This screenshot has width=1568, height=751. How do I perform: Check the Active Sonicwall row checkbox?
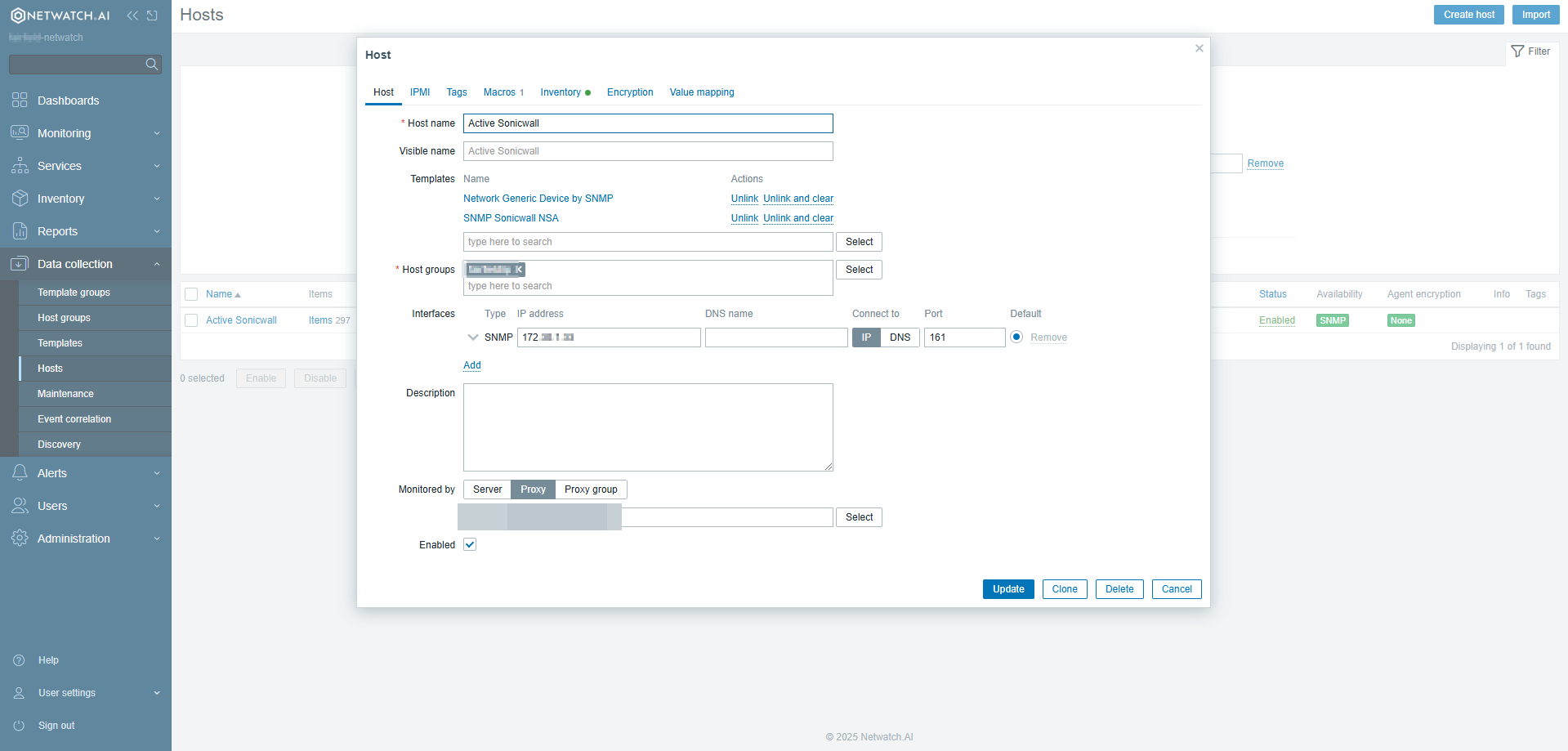click(x=191, y=320)
